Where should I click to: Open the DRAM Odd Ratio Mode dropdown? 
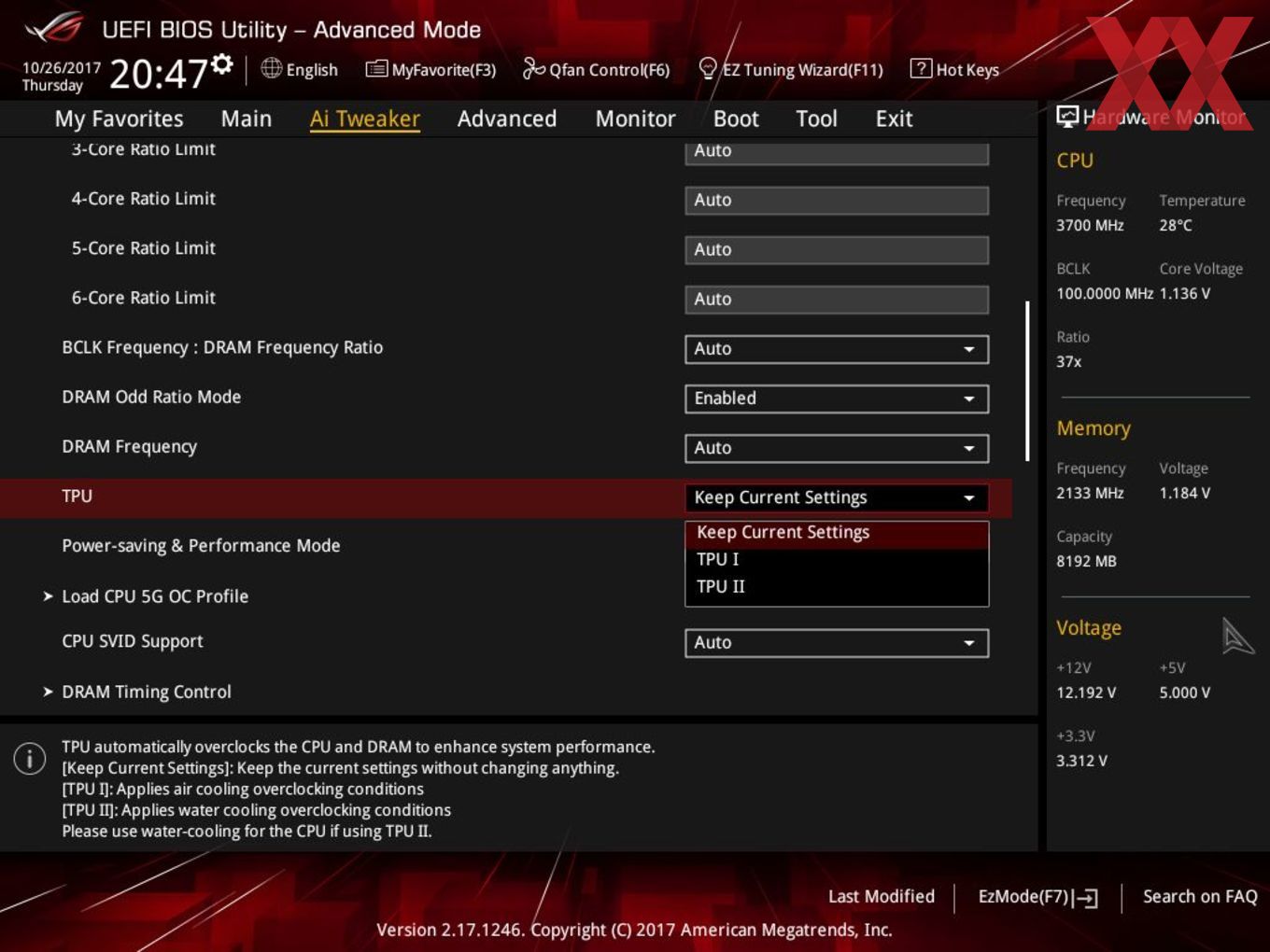(x=837, y=399)
